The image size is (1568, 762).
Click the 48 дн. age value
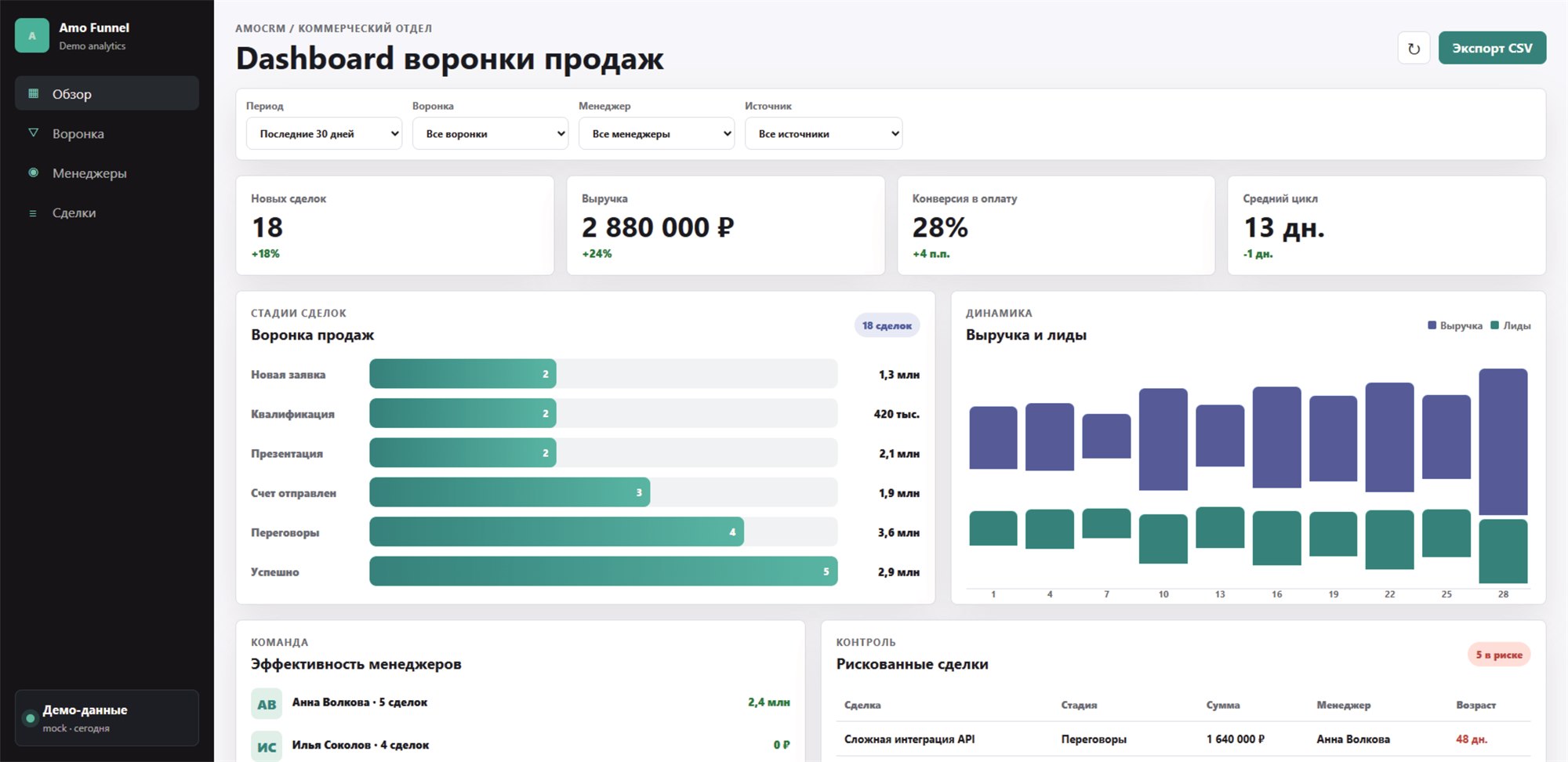[1472, 739]
